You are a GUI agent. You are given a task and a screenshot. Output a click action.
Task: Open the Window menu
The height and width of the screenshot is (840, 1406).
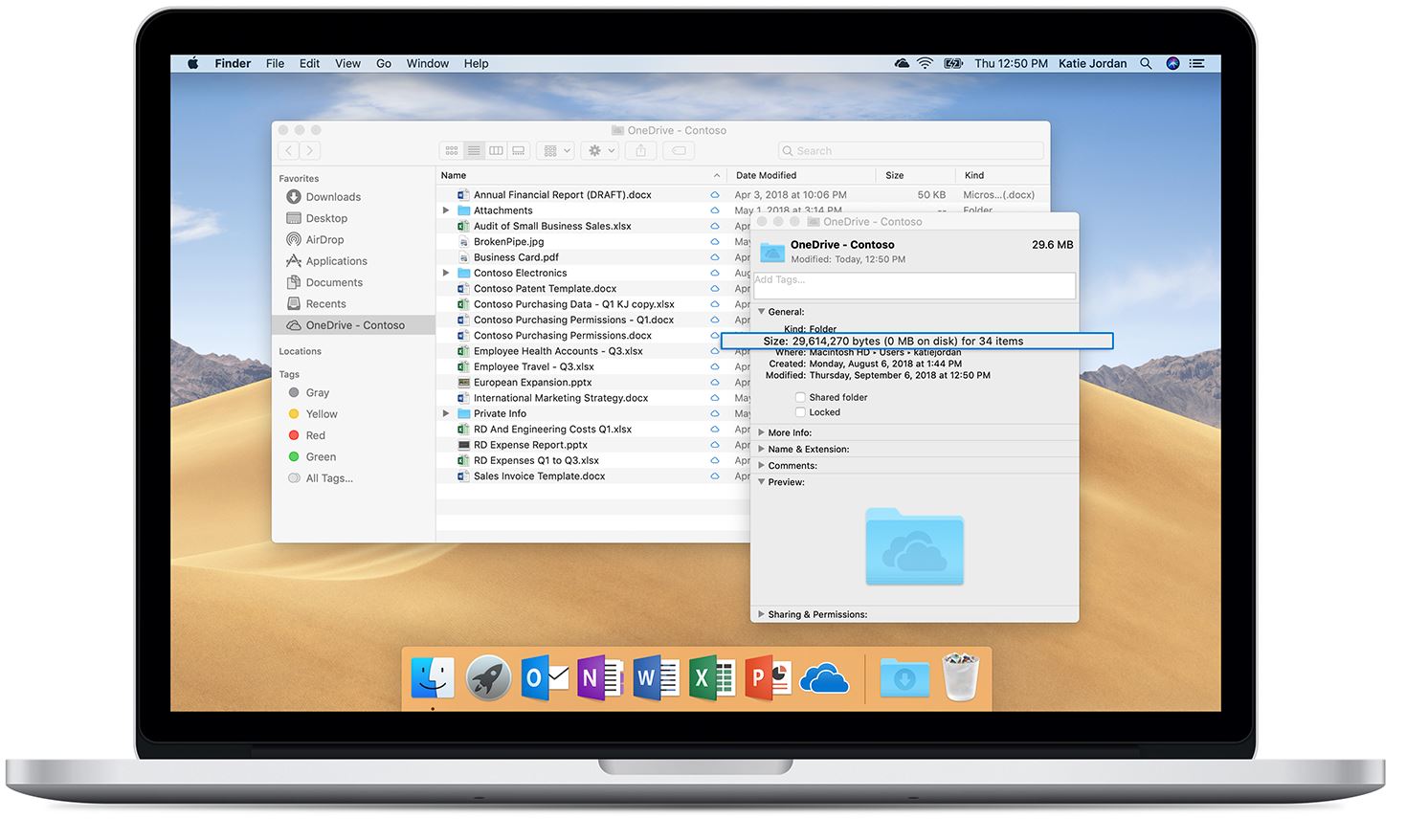pyautogui.click(x=427, y=63)
